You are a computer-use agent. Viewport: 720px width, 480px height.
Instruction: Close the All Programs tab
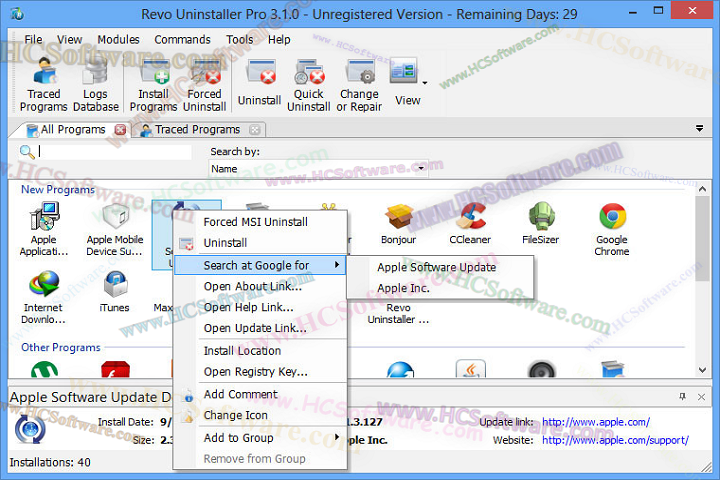(120, 130)
